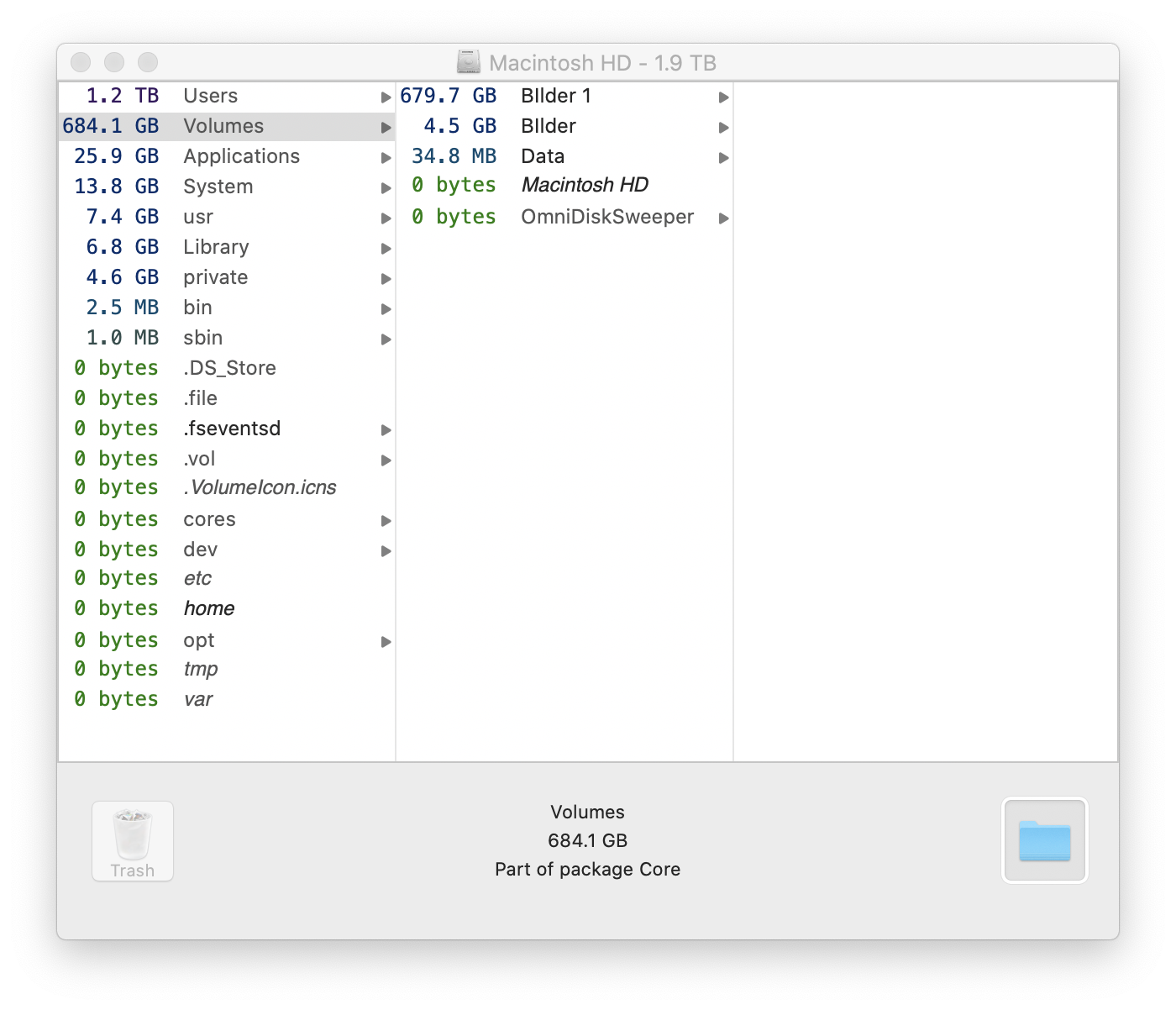Click the 679.7 GB size value
The width and height of the screenshot is (1176, 1010).
point(449,96)
